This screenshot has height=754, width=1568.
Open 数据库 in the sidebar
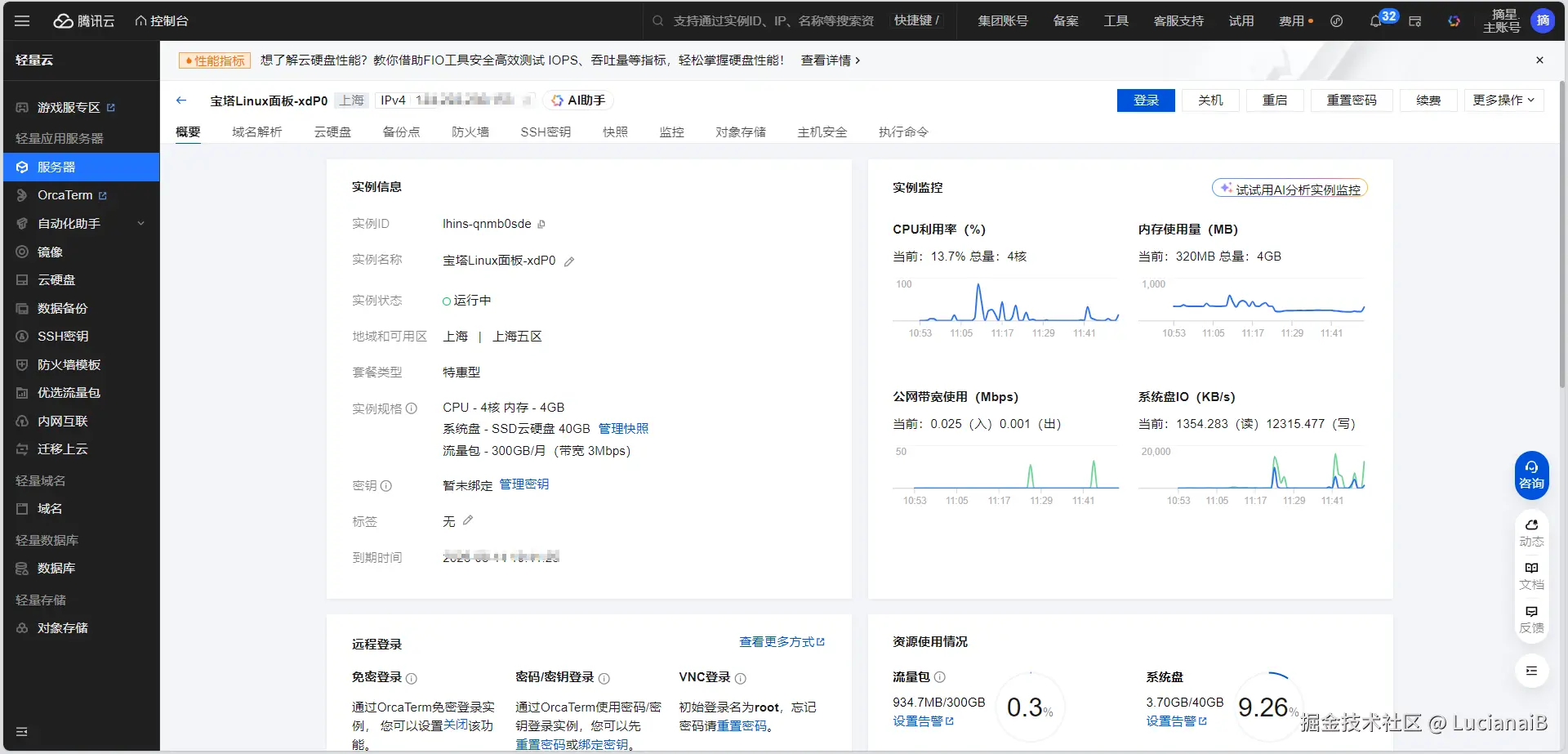point(56,569)
